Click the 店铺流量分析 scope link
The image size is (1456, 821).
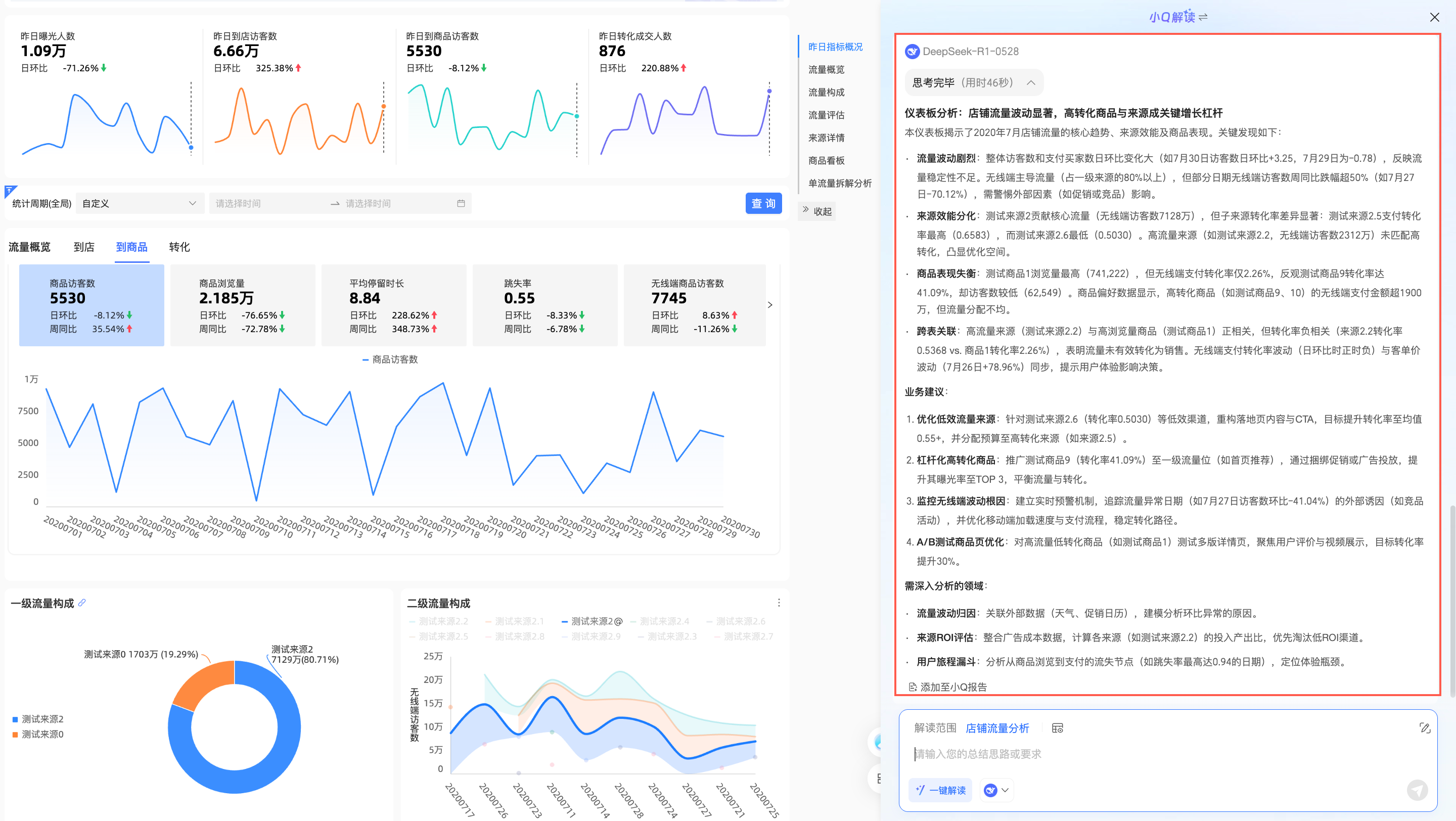tap(997, 728)
